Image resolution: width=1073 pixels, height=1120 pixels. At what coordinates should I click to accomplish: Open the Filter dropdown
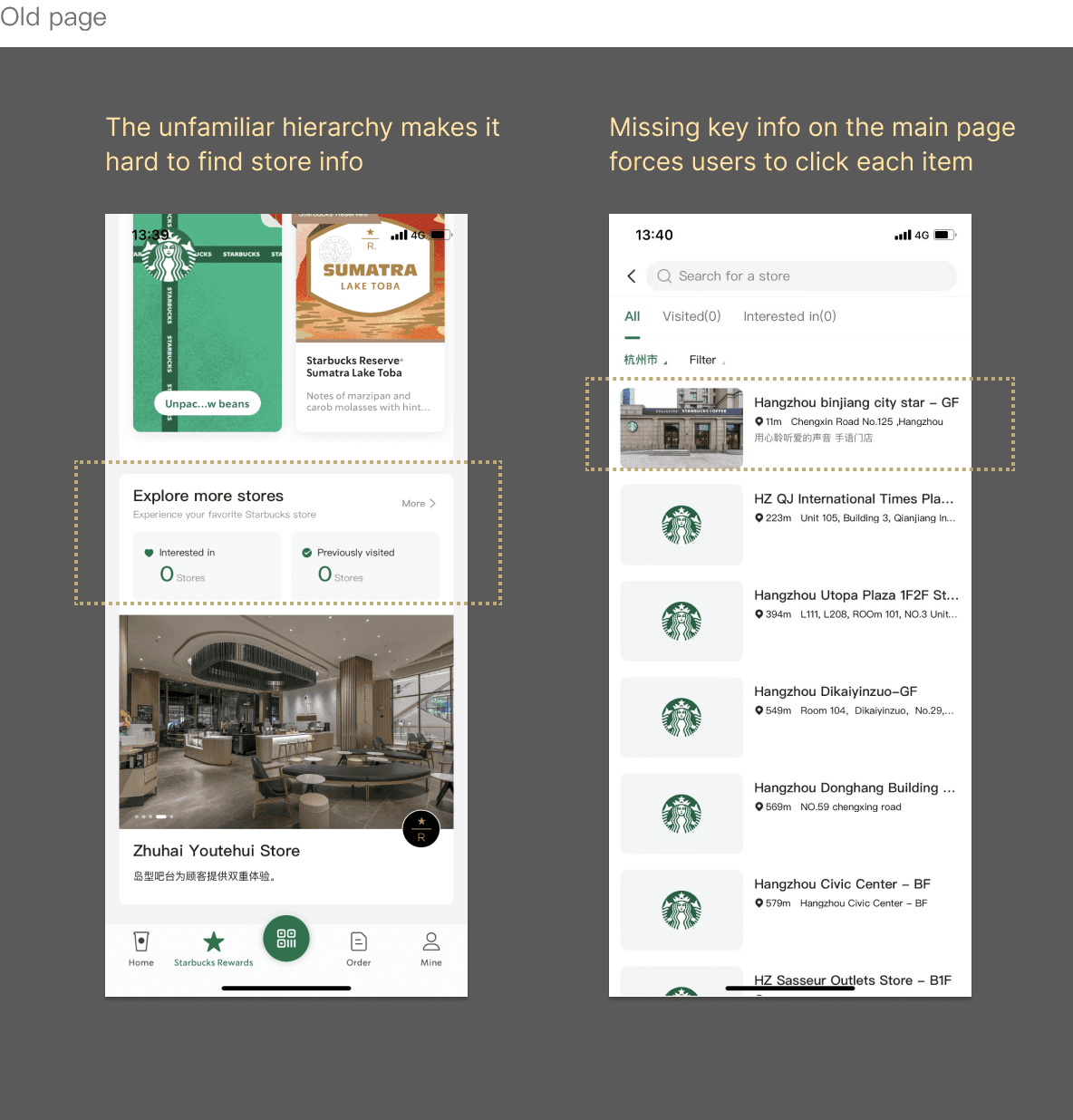(x=707, y=360)
